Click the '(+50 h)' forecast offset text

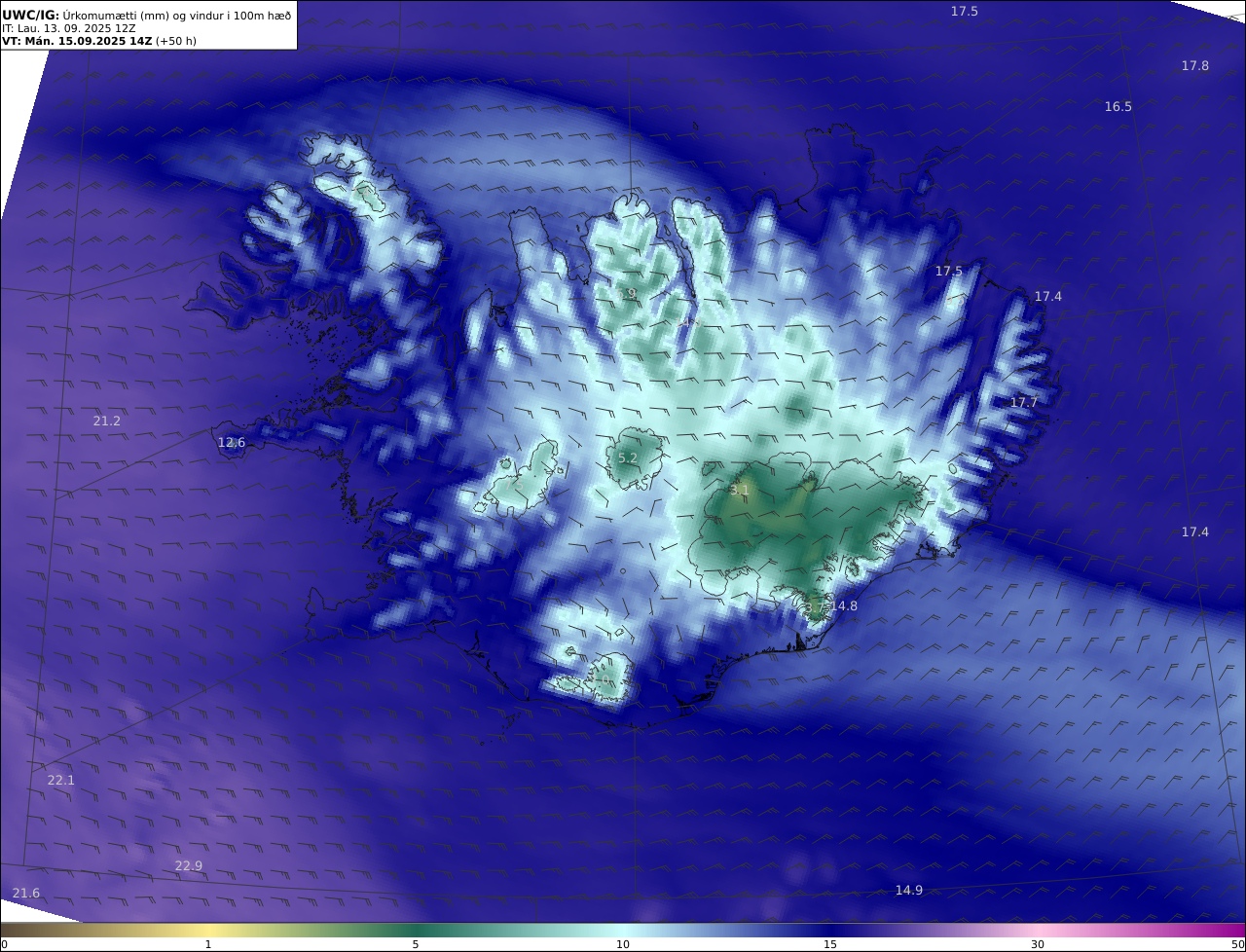pyautogui.click(x=175, y=42)
